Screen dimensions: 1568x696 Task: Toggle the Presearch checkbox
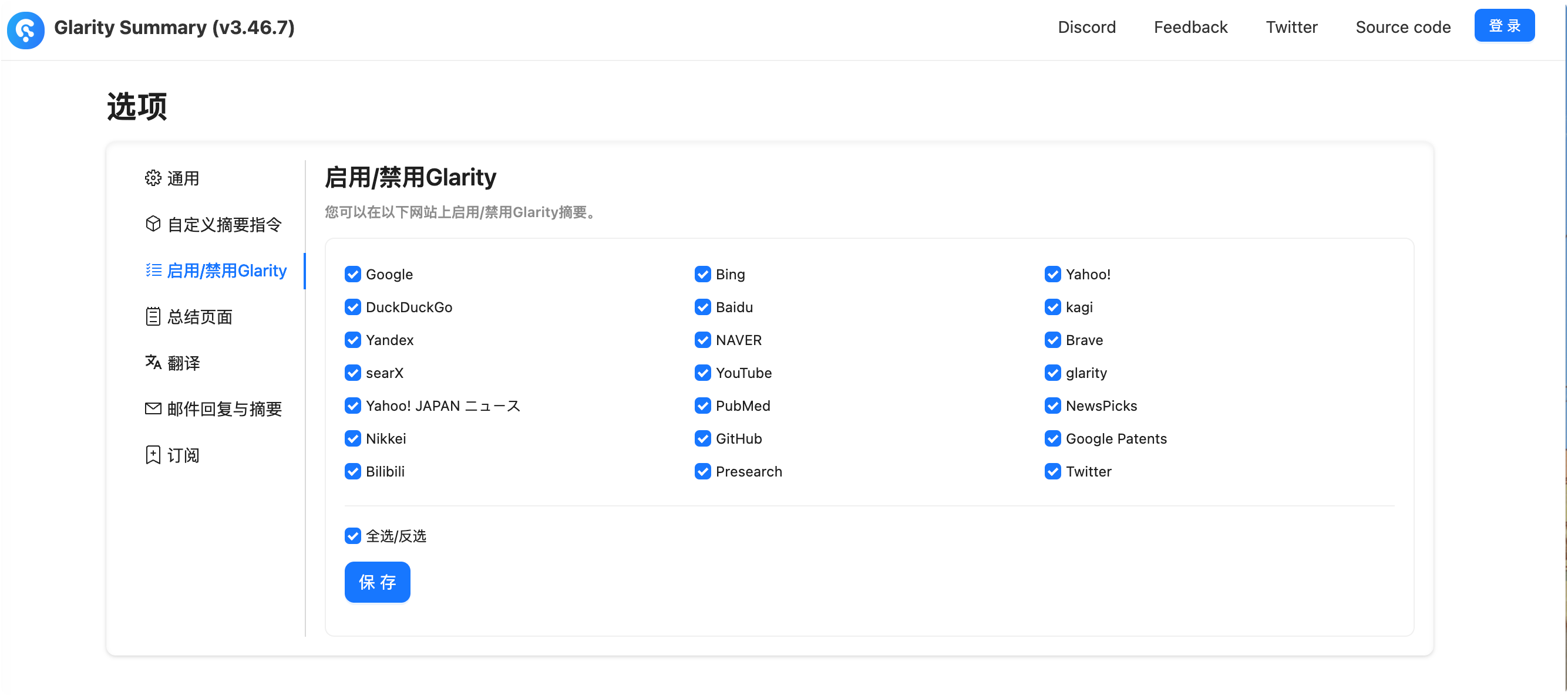point(702,471)
